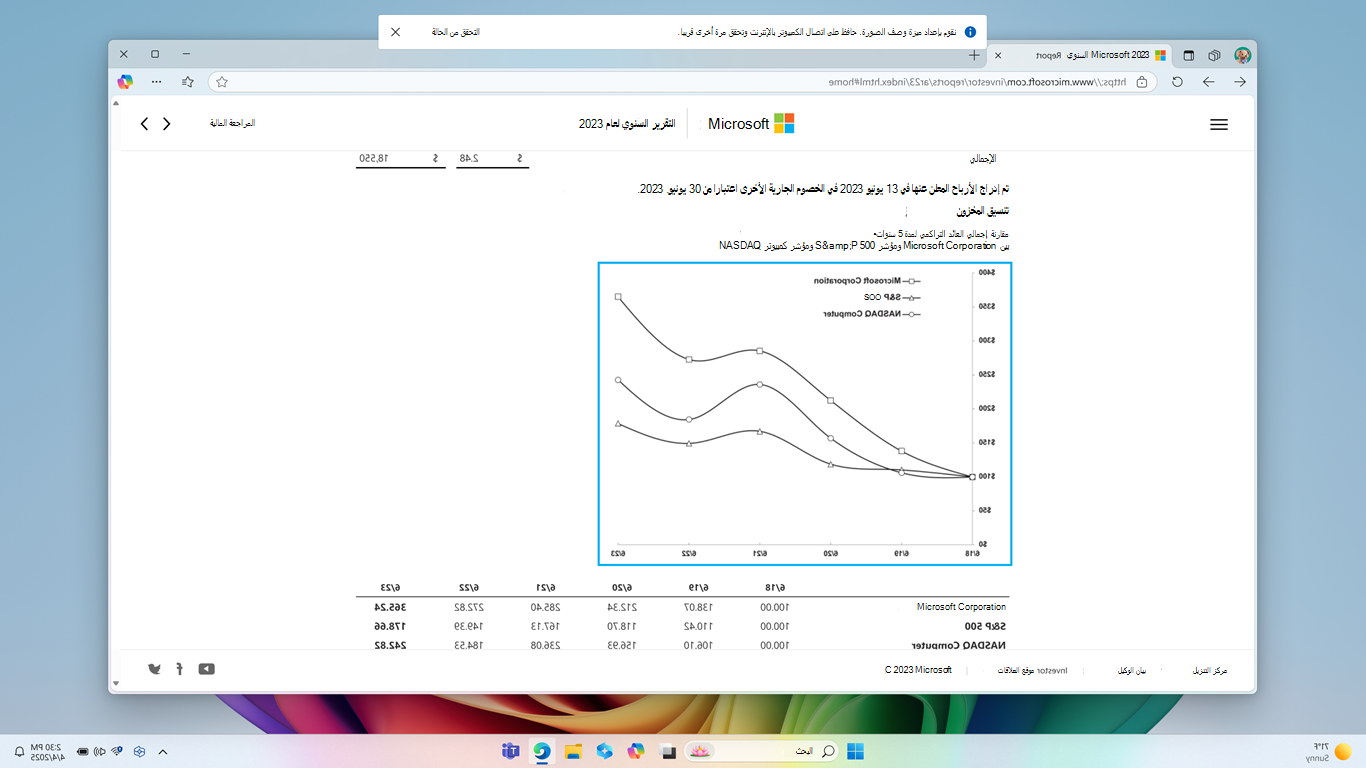Switch to Microsoft Edge on the taskbar
This screenshot has width=1366, height=768.
tap(542, 751)
